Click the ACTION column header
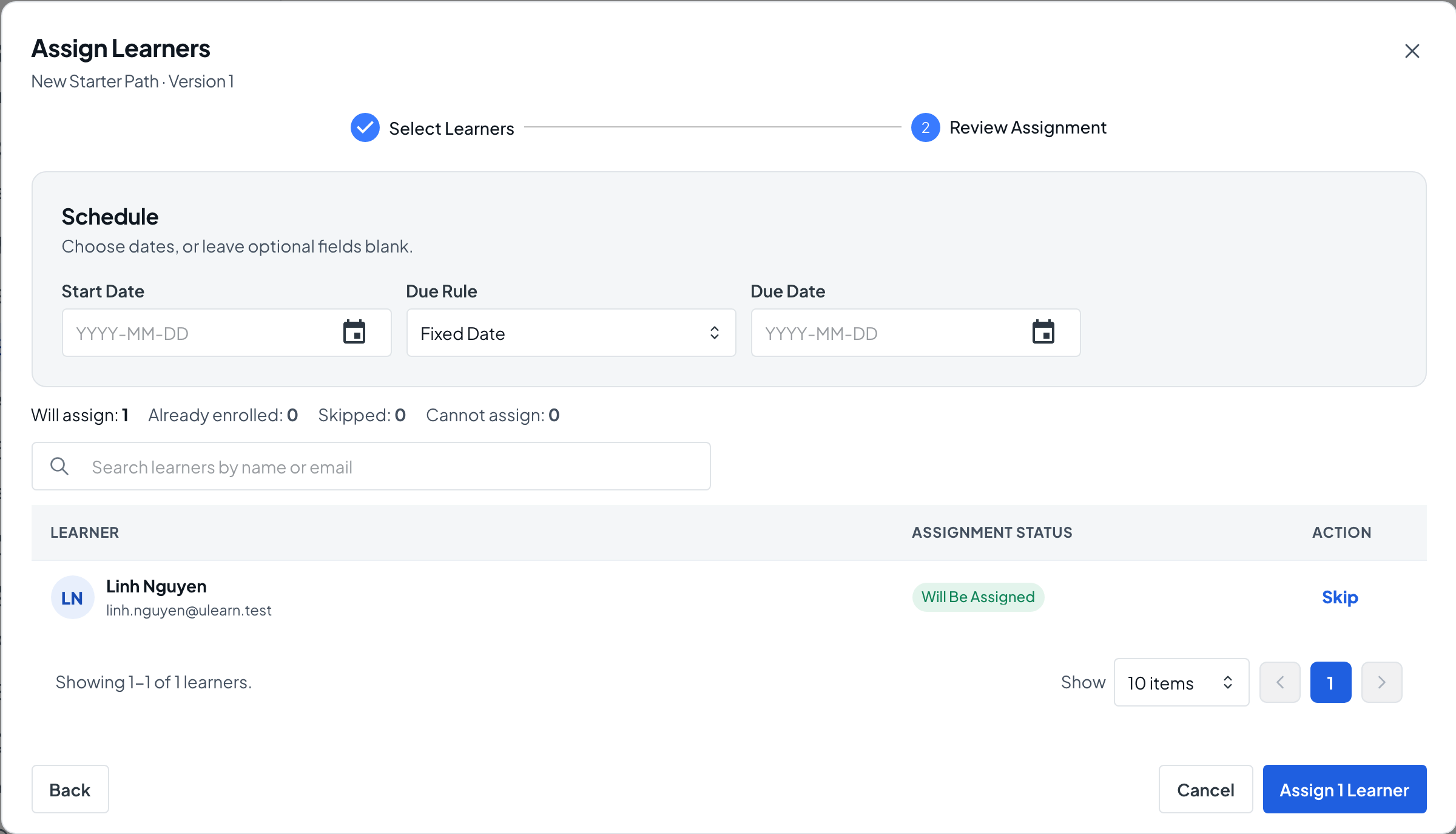This screenshot has width=1456, height=834. (x=1341, y=532)
